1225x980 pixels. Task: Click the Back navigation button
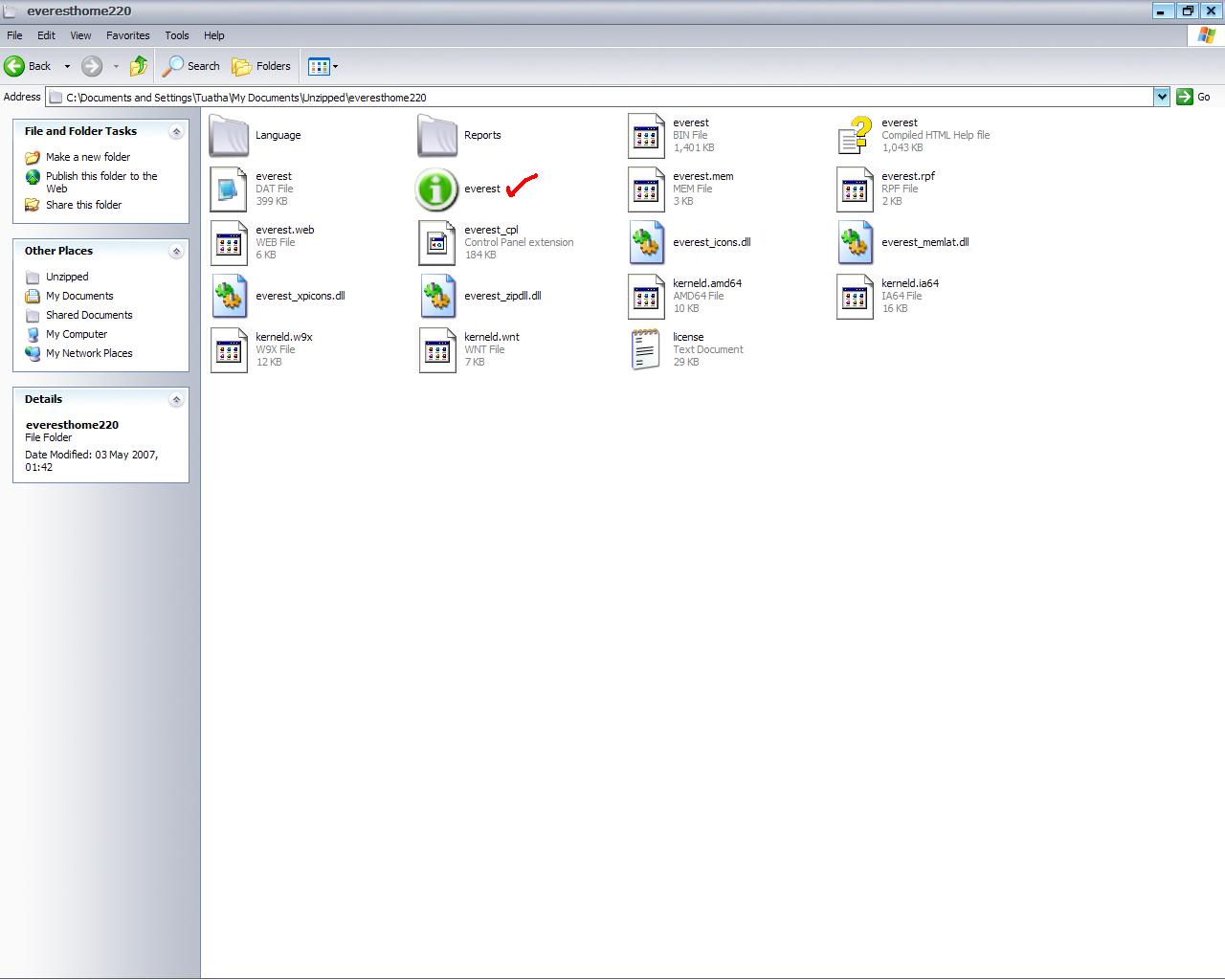tap(29, 66)
